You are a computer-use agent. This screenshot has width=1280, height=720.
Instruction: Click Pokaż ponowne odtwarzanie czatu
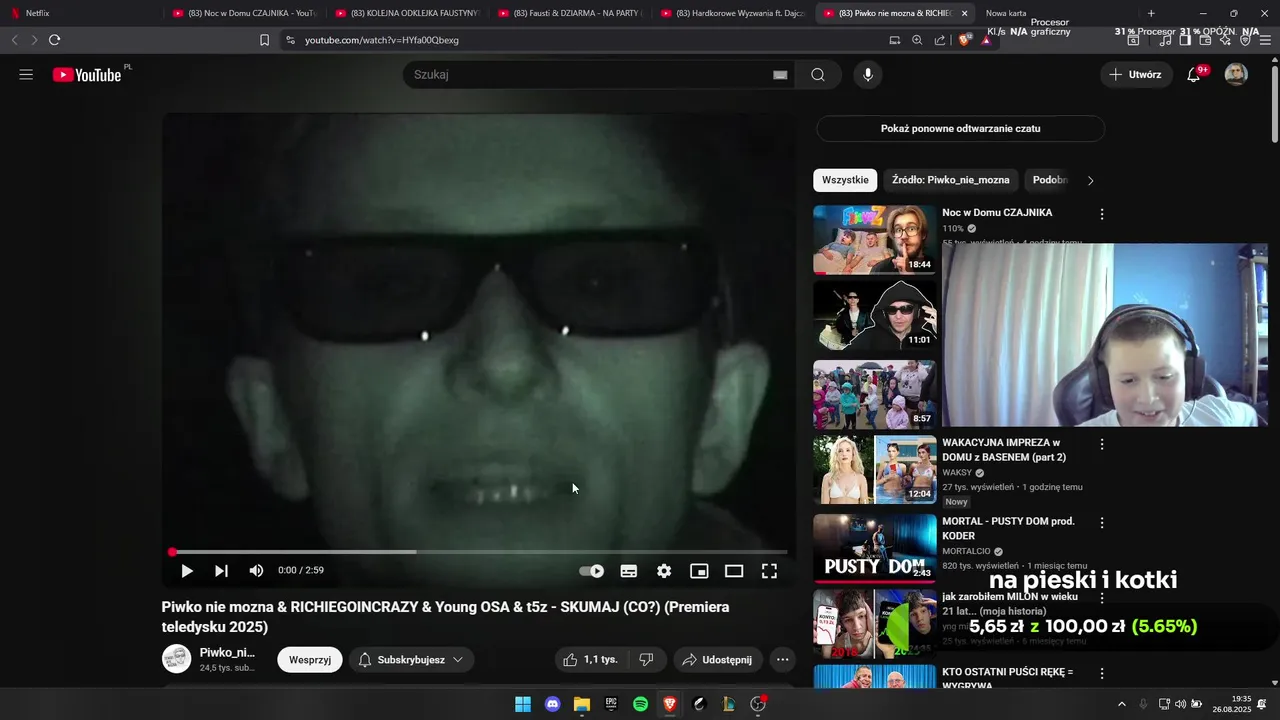(x=960, y=129)
